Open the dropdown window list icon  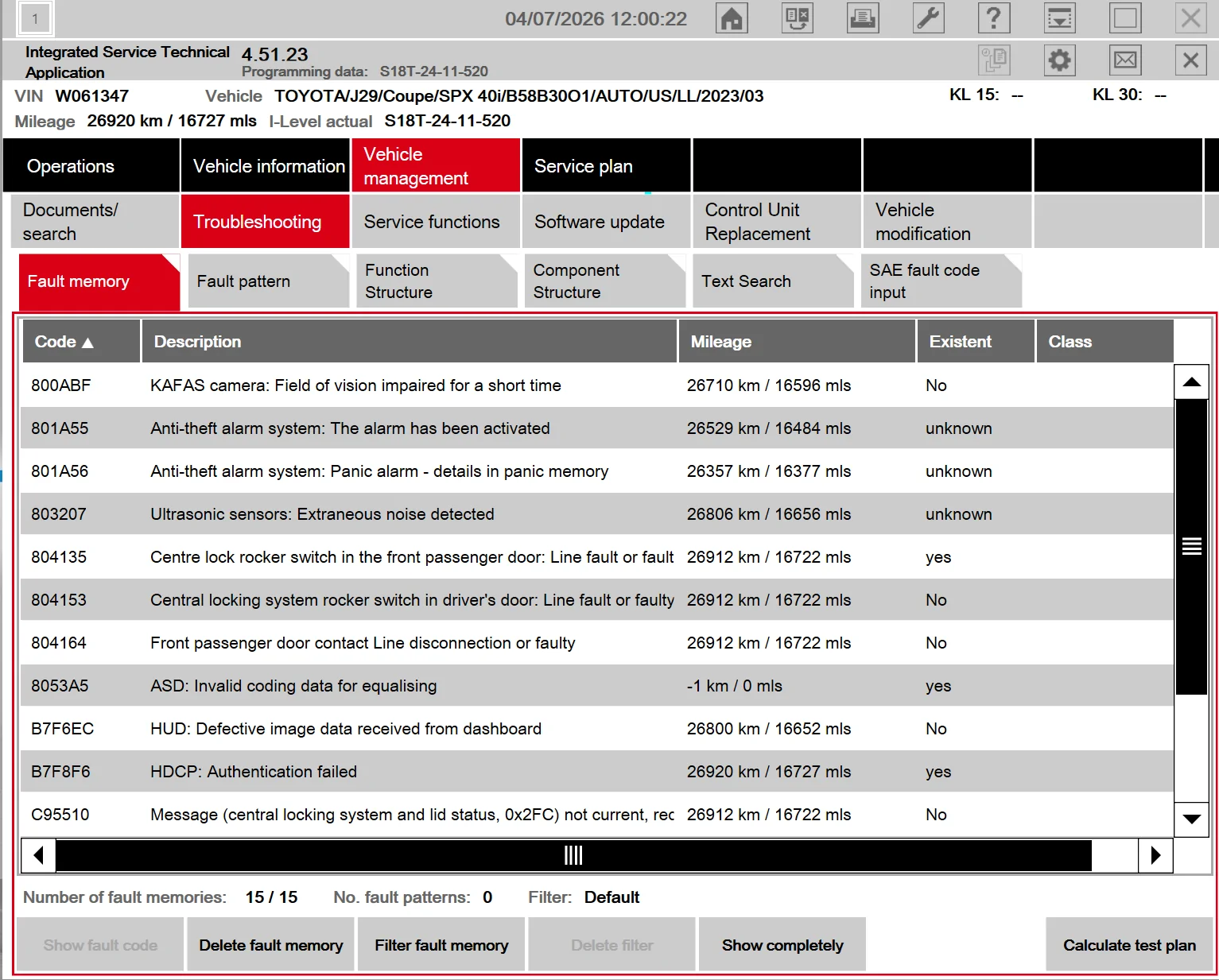[1059, 18]
